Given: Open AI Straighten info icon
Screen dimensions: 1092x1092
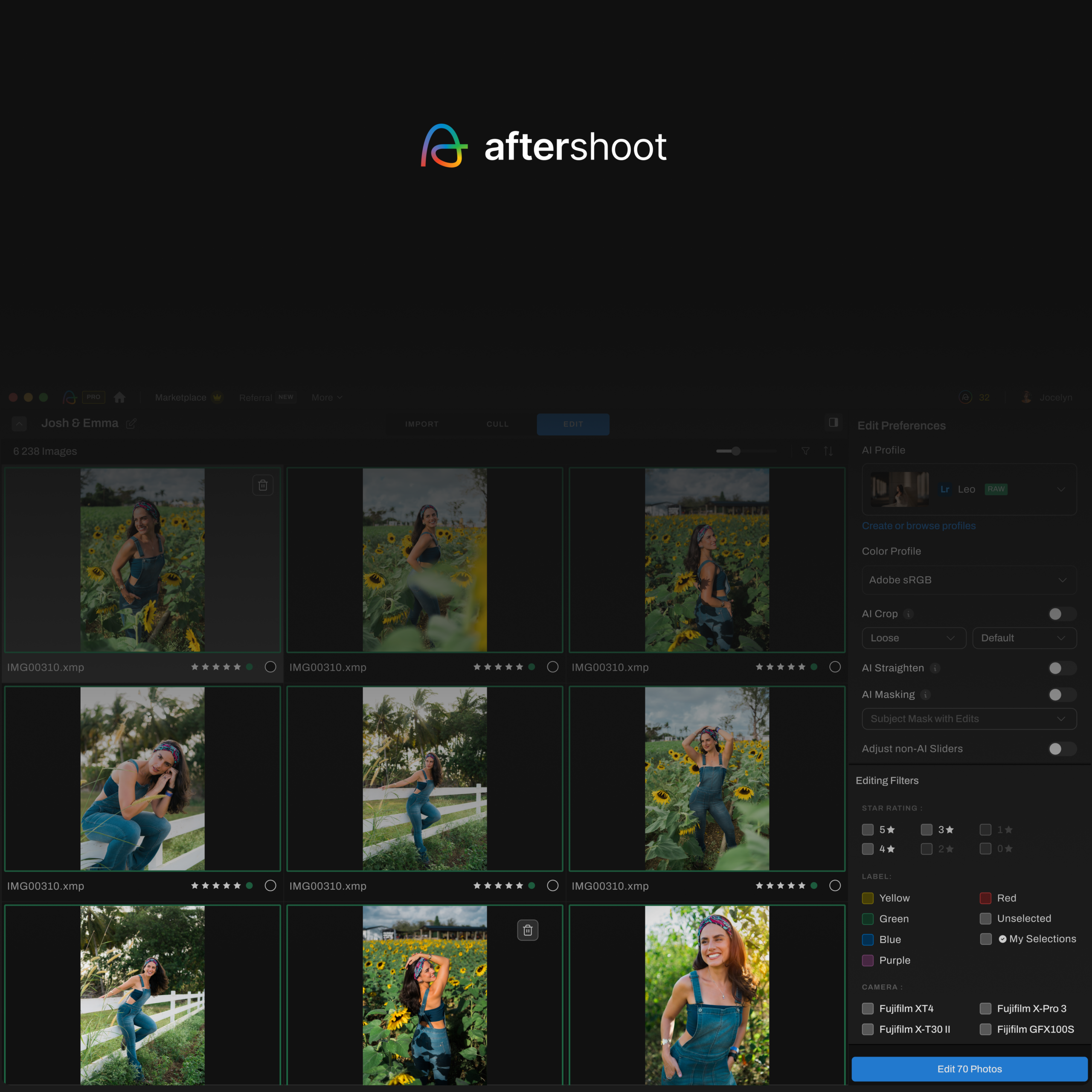Looking at the screenshot, I should (935, 668).
